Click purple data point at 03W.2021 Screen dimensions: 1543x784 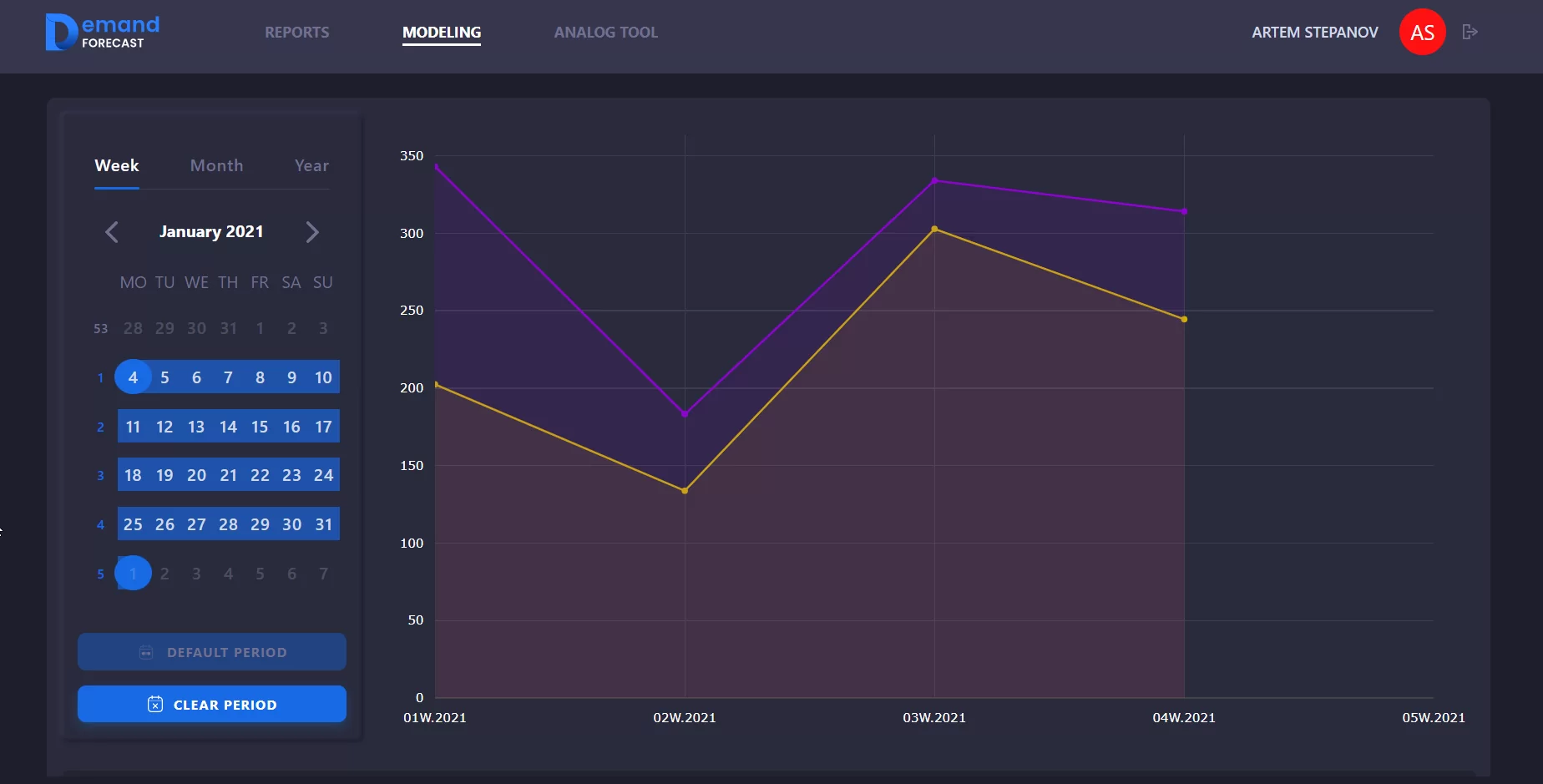[x=934, y=180]
